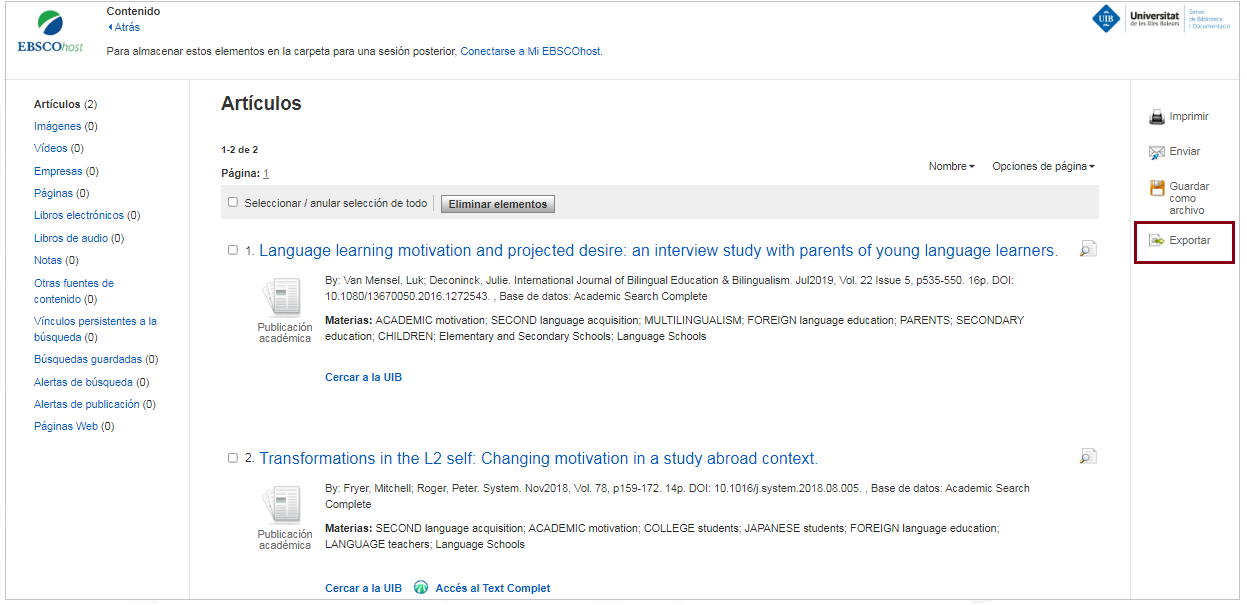1247x605 pixels.
Task: Open Vínculos persistentes a la búsqueda
Action: coord(95,329)
